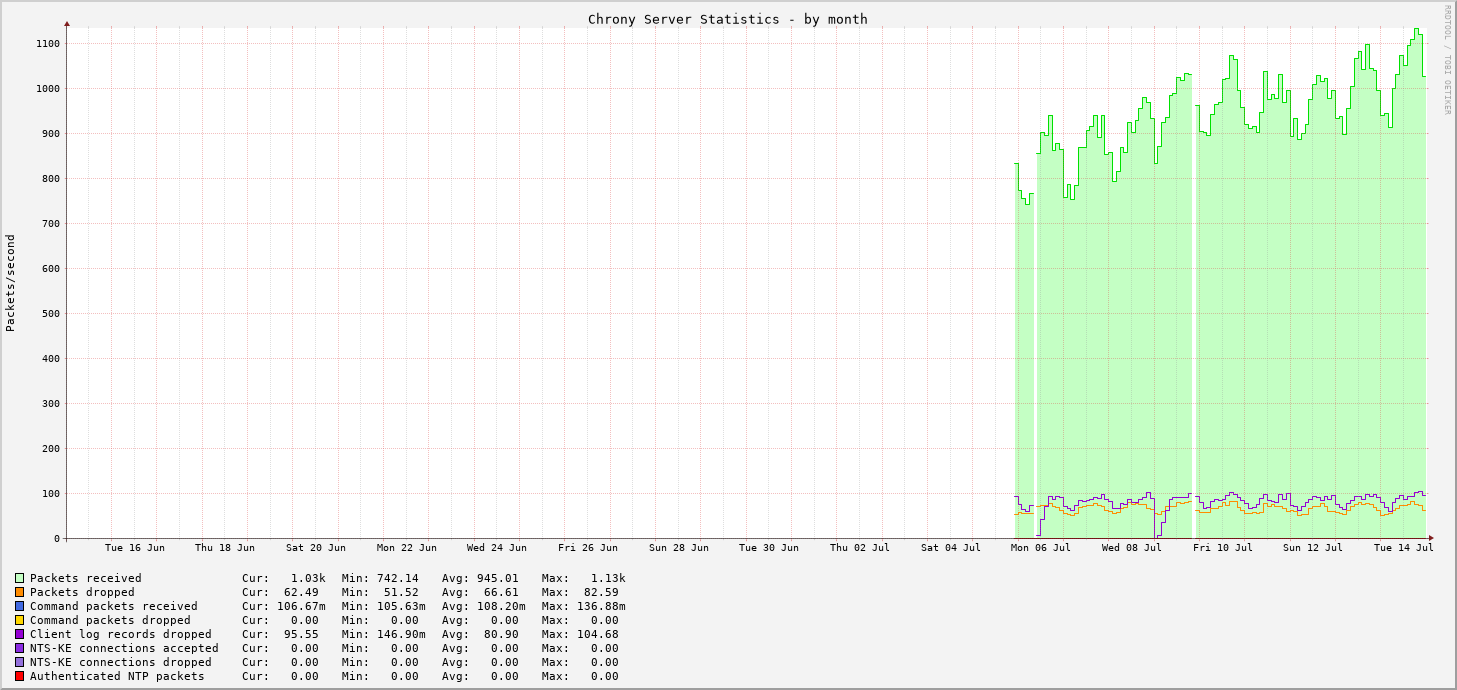Viewport: 1457px width, 690px height.
Task: Click the Packets/second axis label
Action: tap(10, 283)
